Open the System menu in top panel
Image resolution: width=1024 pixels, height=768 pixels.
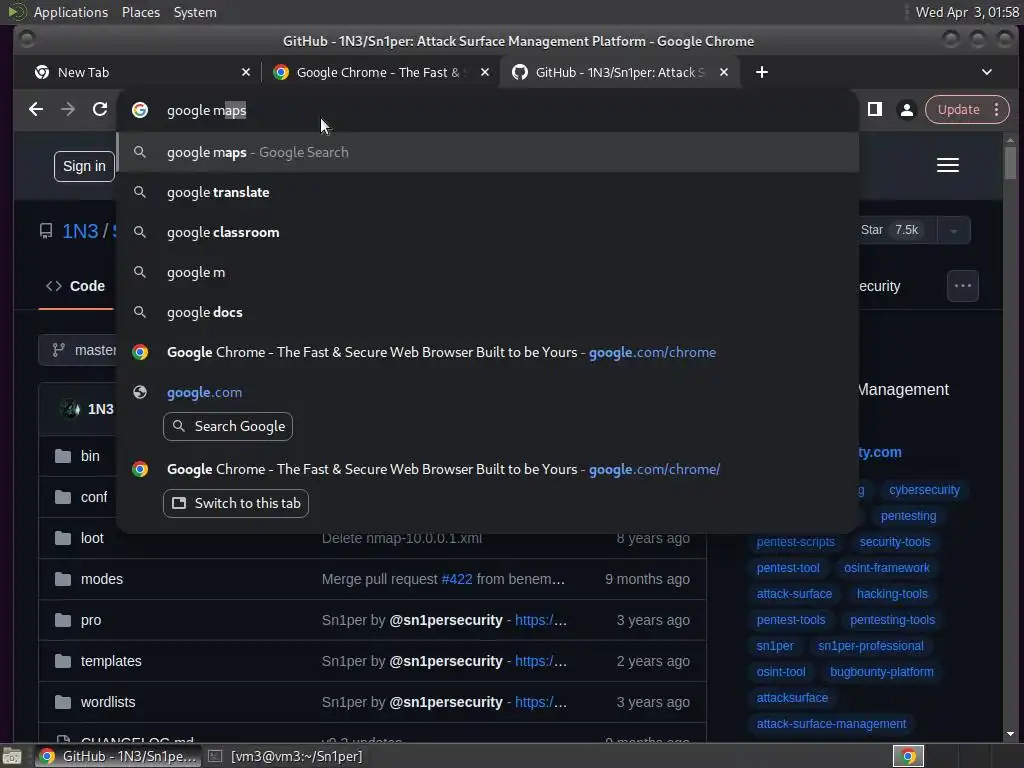pyautogui.click(x=195, y=12)
